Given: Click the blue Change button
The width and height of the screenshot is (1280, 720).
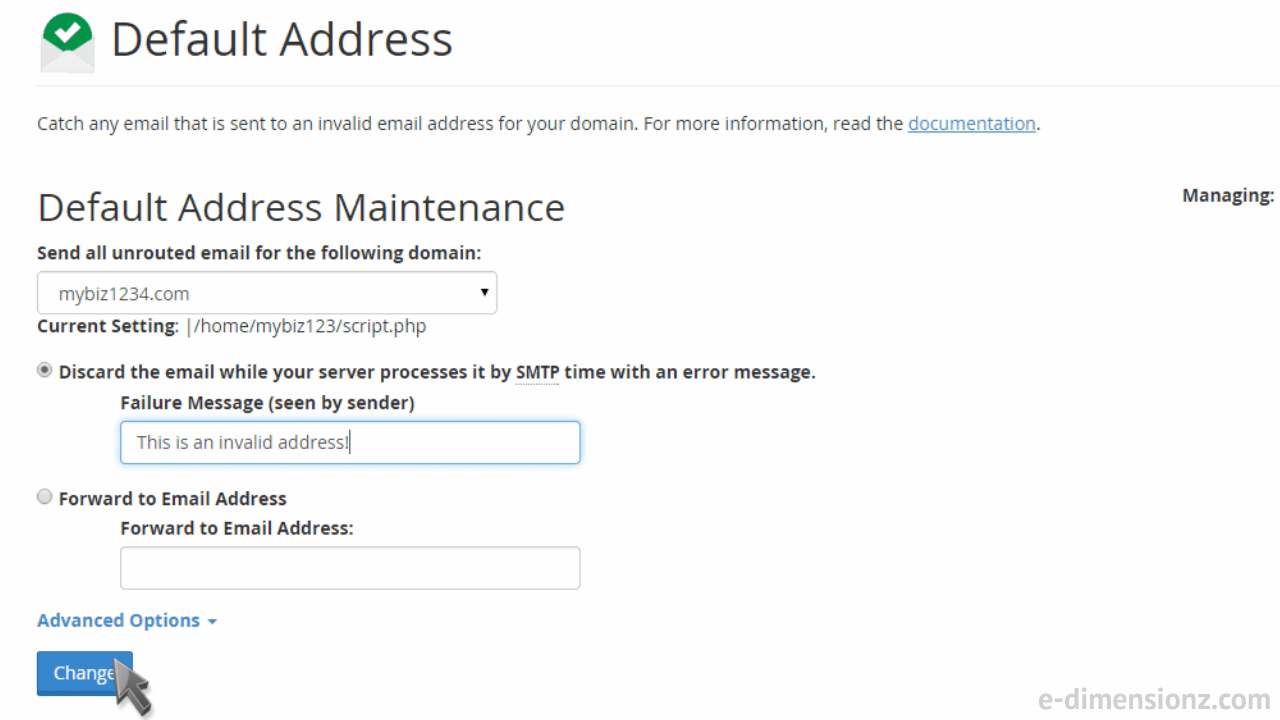Looking at the screenshot, I should (84, 673).
